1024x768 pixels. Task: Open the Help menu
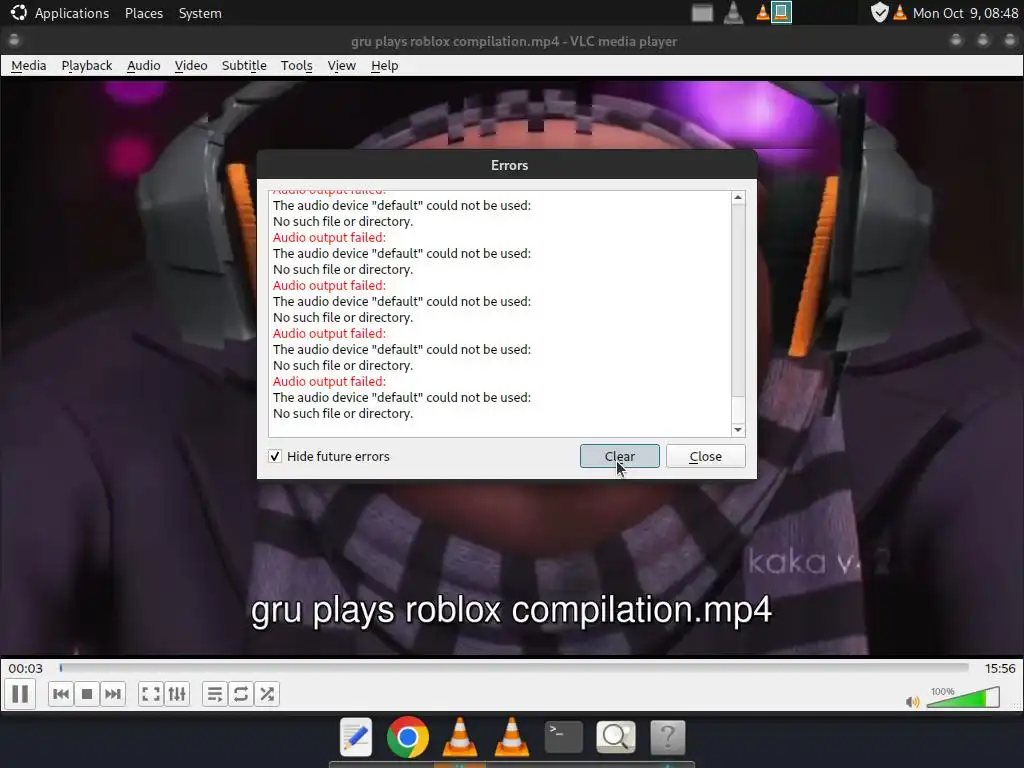(385, 65)
